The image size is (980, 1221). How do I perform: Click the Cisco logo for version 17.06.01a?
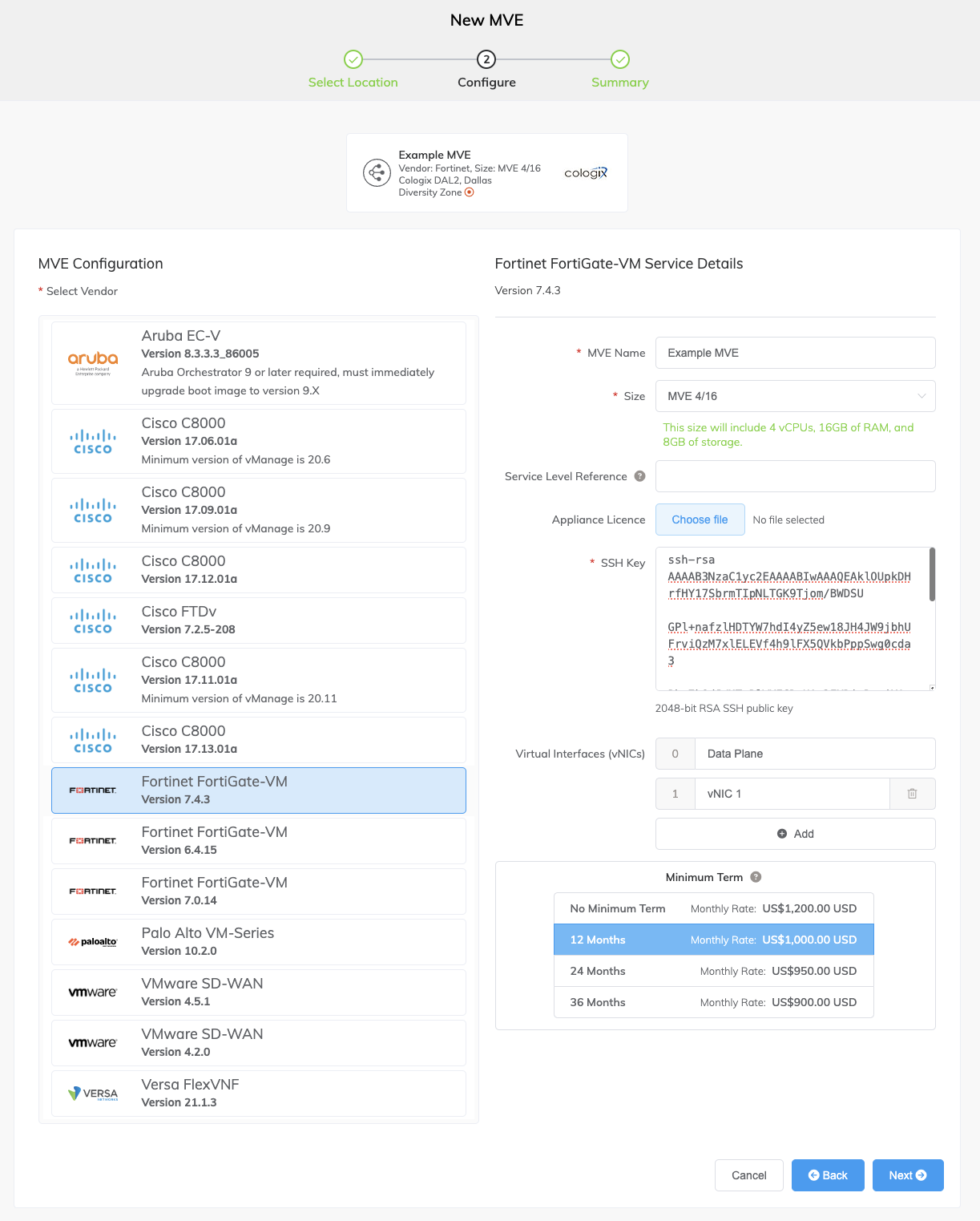pyautogui.click(x=93, y=442)
